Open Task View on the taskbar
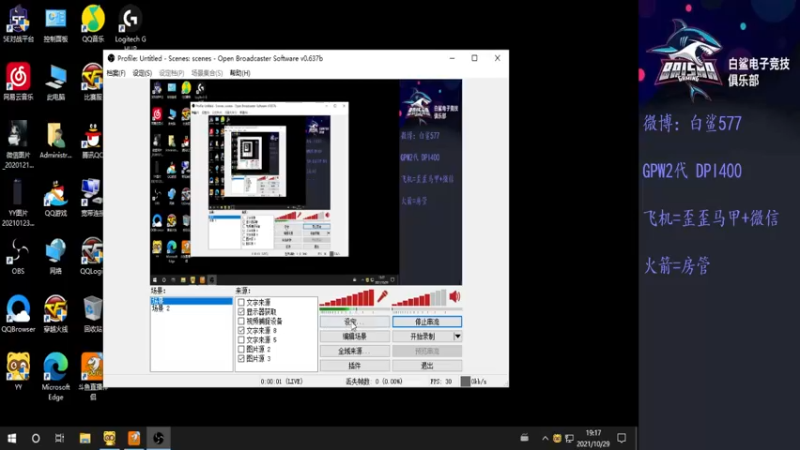The image size is (800, 450). pos(60,438)
